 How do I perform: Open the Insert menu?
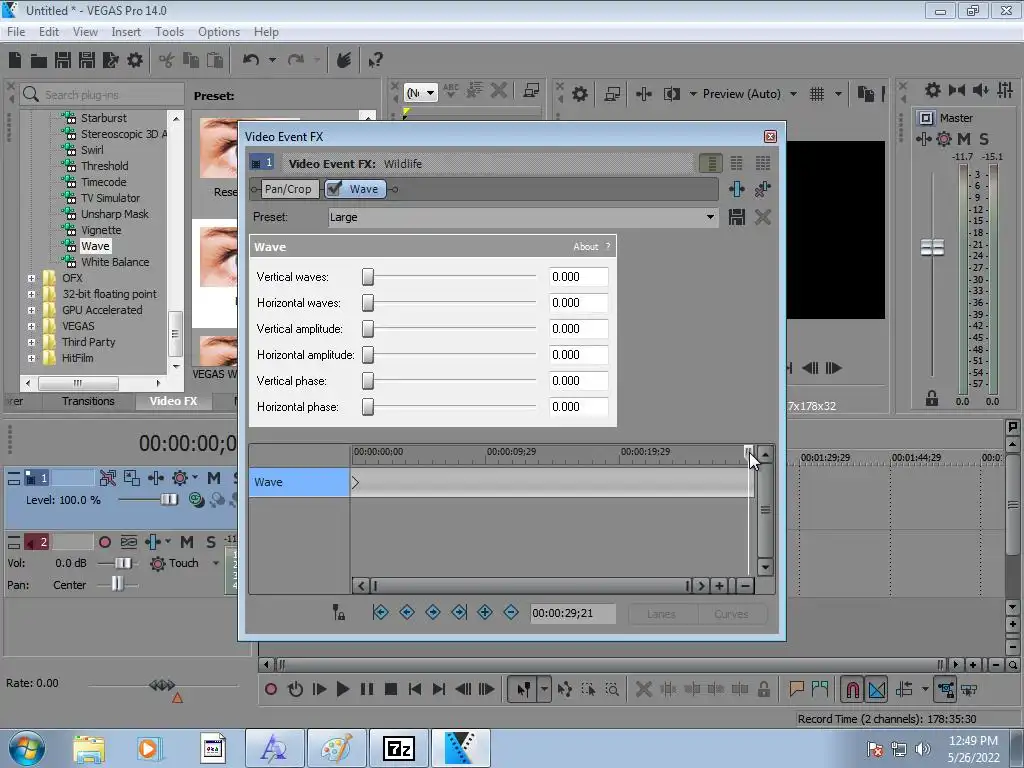126,31
